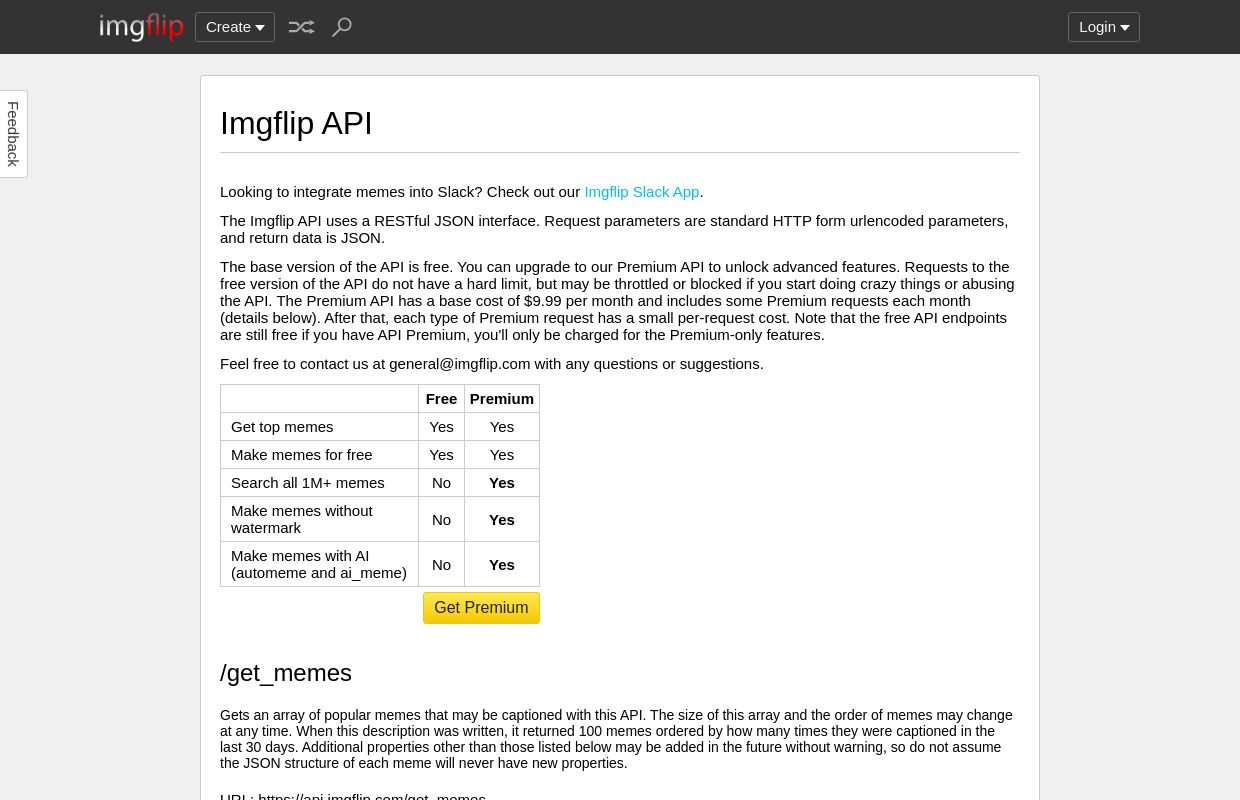Select the 'Make memes for free' row label
1240x800 pixels.
coord(302,455)
